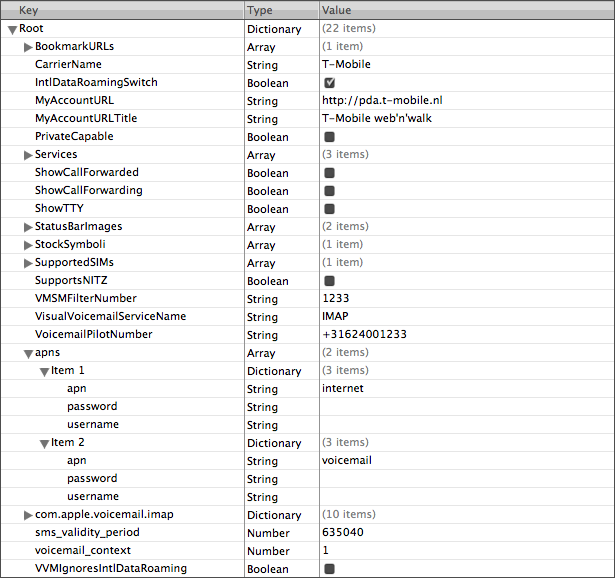Viewport: 615px width, 578px height.
Task: Click the Type cell of CarrierName row
Action: [x=282, y=65]
